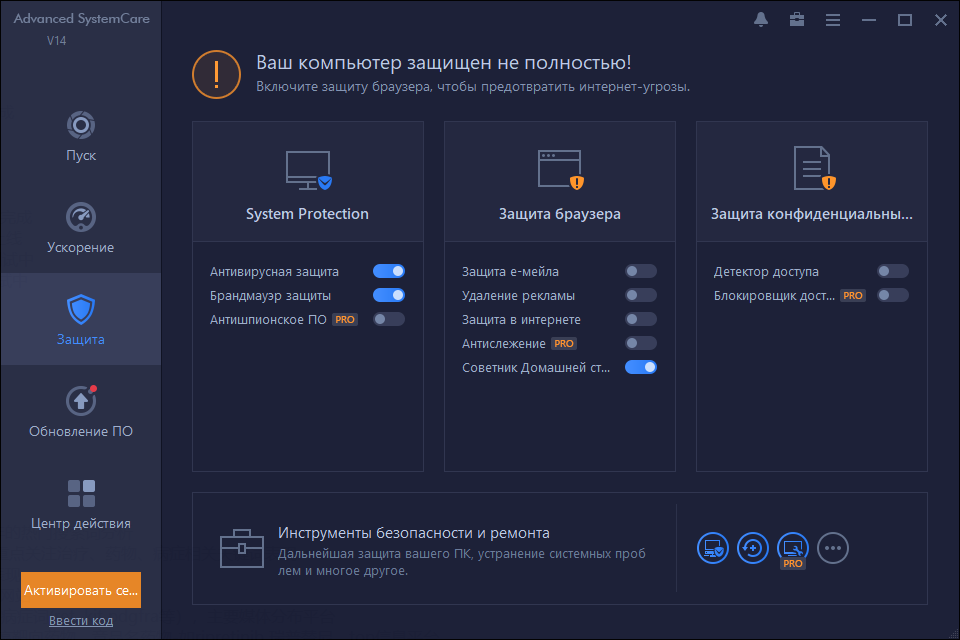Click the Антивирусная защита label
The height and width of the screenshot is (640, 960).
coord(274,271)
